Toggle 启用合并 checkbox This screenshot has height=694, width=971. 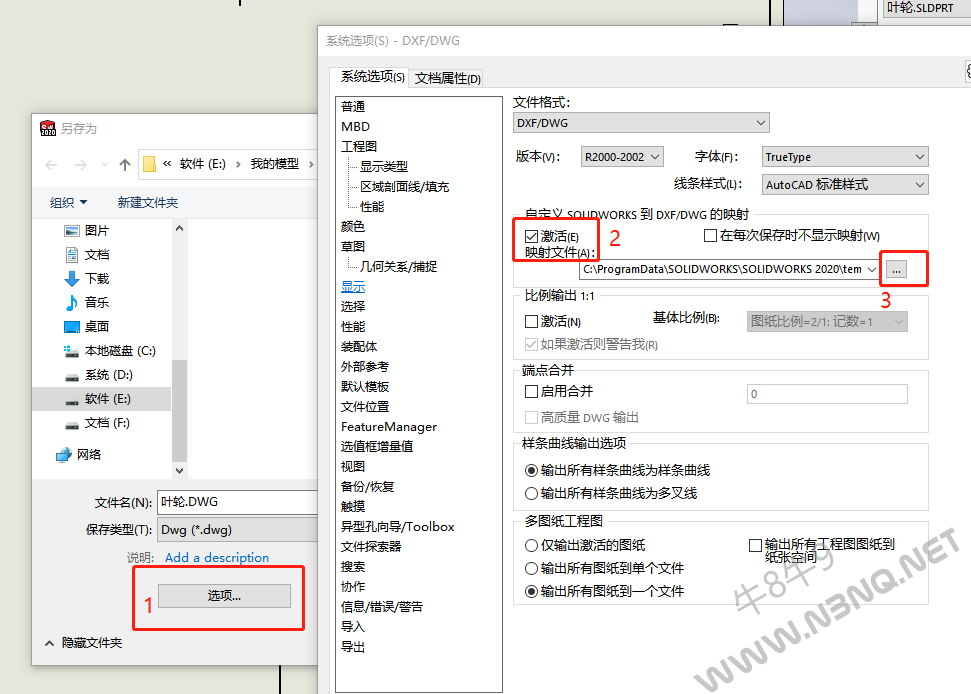click(531, 391)
